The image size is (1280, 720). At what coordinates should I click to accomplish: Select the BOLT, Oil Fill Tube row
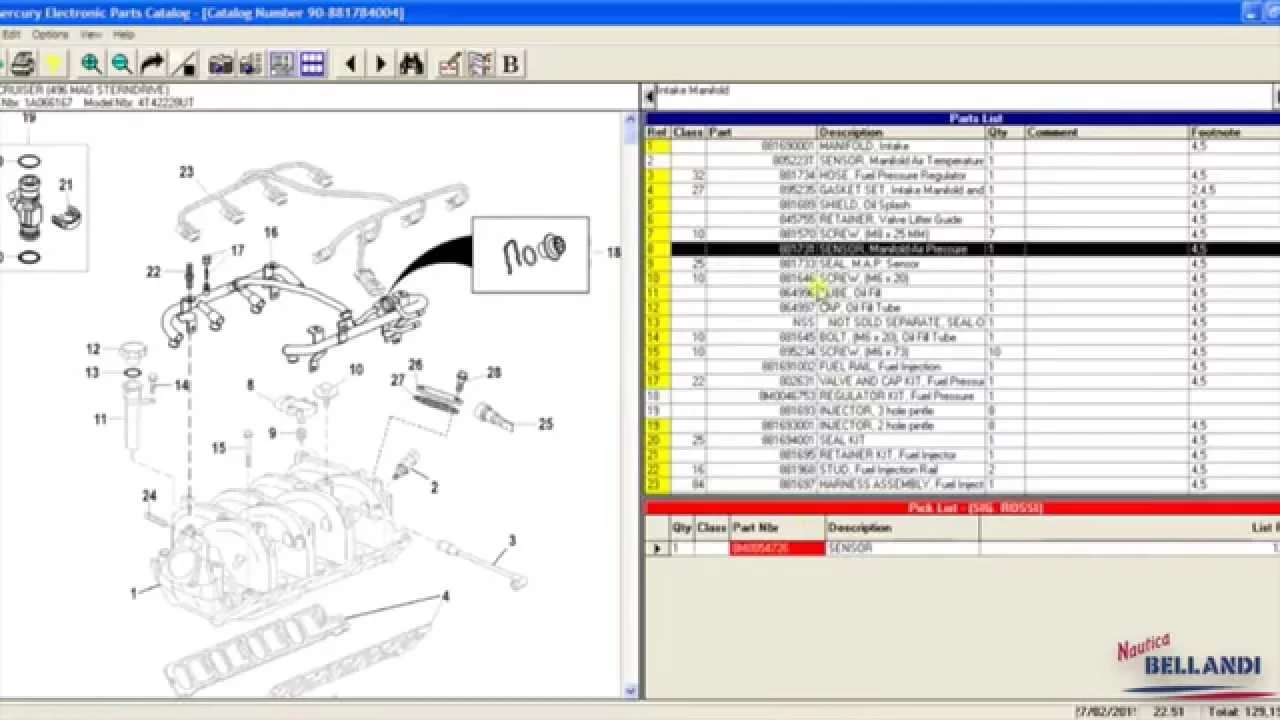coord(962,337)
